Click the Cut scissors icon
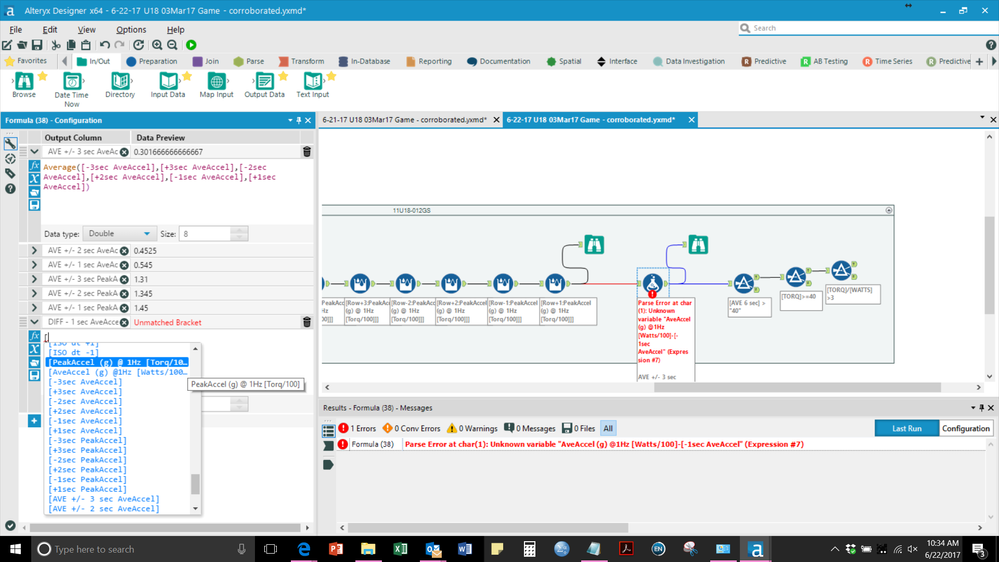This screenshot has width=999, height=562. 56,45
